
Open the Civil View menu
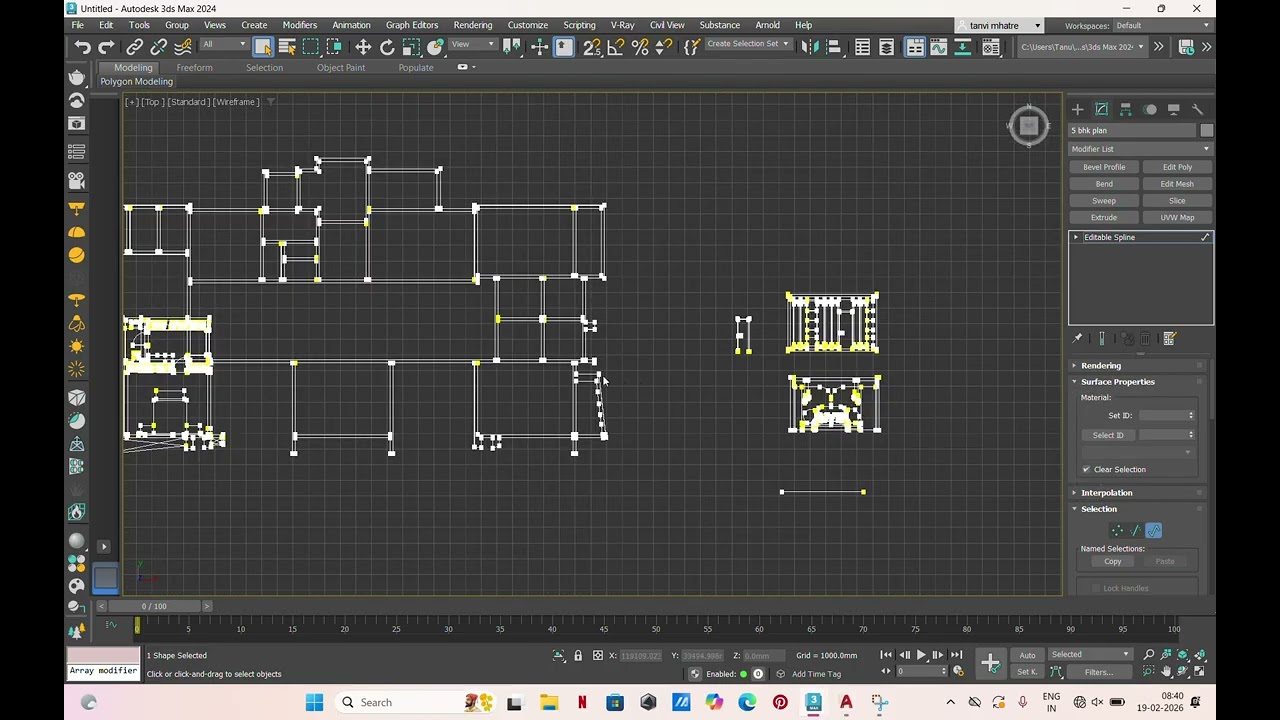point(667,25)
